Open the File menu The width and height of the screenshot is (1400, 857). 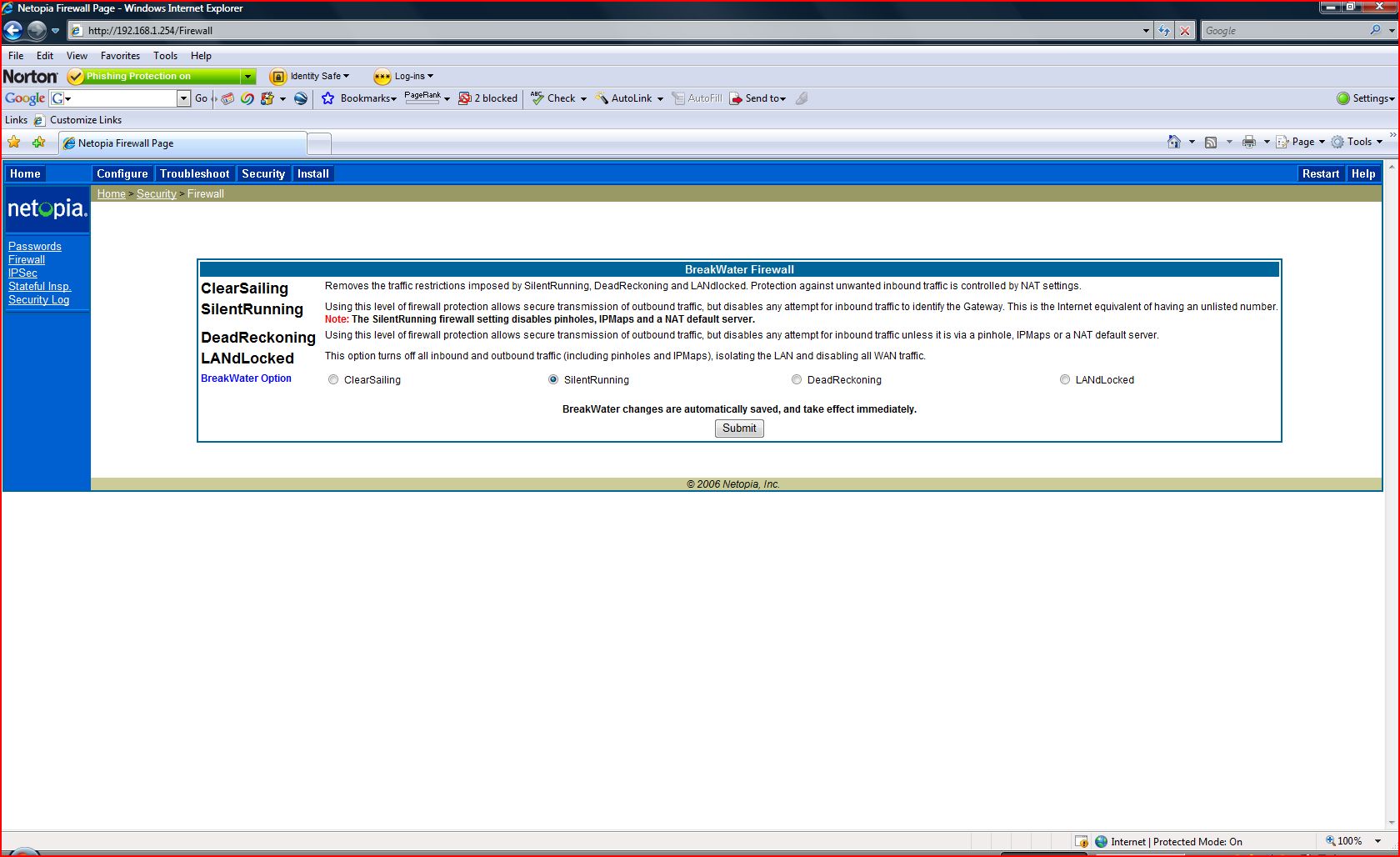point(16,56)
